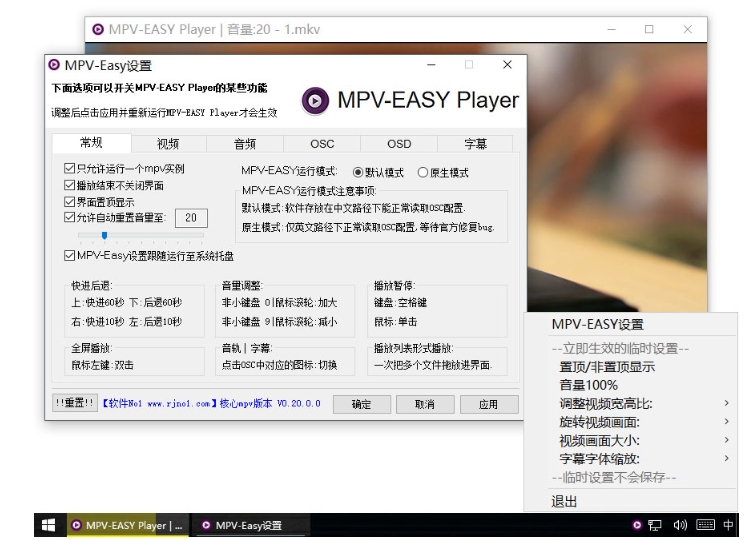
Task: Click text 点击OSC中对应的图标:切换
Action: coord(279,365)
